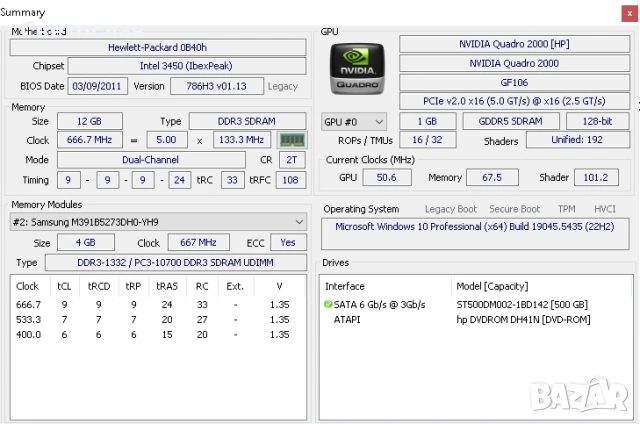The height and width of the screenshot is (424, 640).
Task: Click the Unified: 192 shaders field
Action: [x=578, y=140]
